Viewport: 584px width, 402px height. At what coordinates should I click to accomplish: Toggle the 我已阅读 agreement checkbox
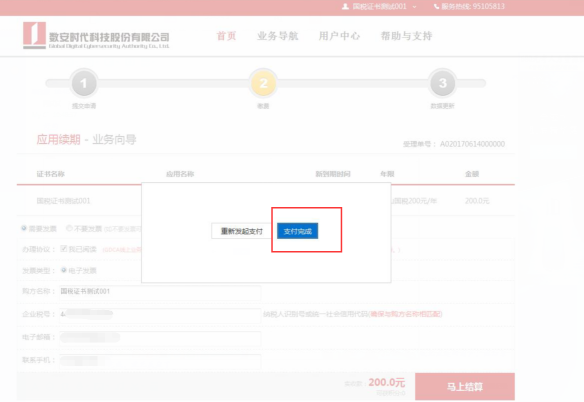point(64,249)
